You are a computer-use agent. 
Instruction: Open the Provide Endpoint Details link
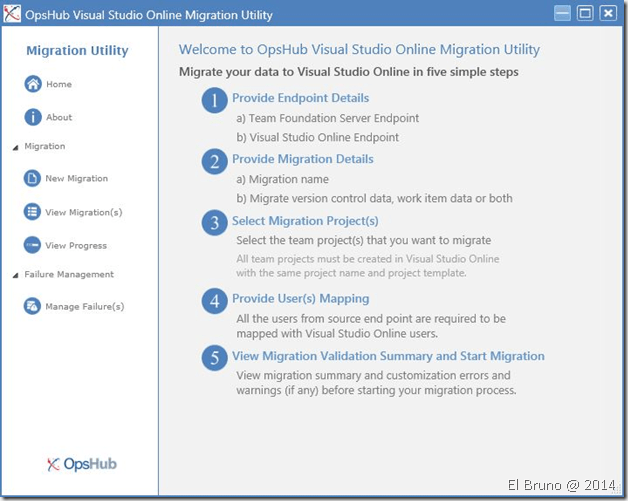300,98
